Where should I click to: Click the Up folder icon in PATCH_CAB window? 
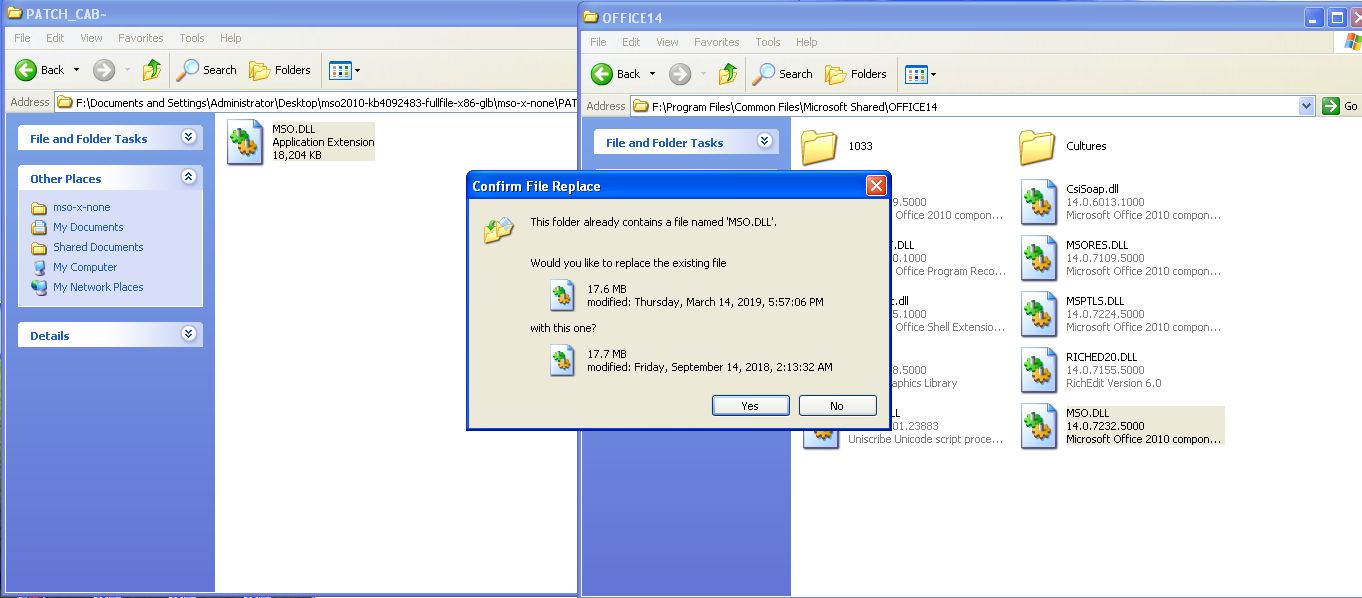[152, 70]
